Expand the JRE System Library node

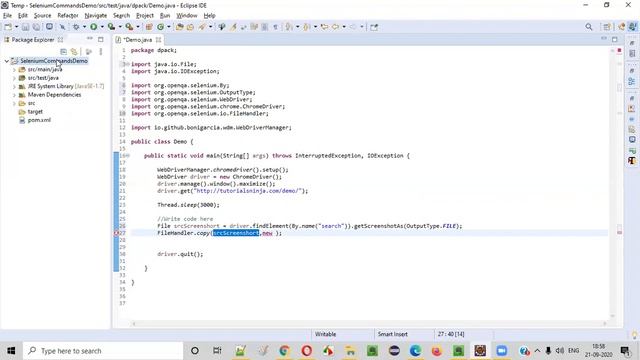click(x=14, y=87)
